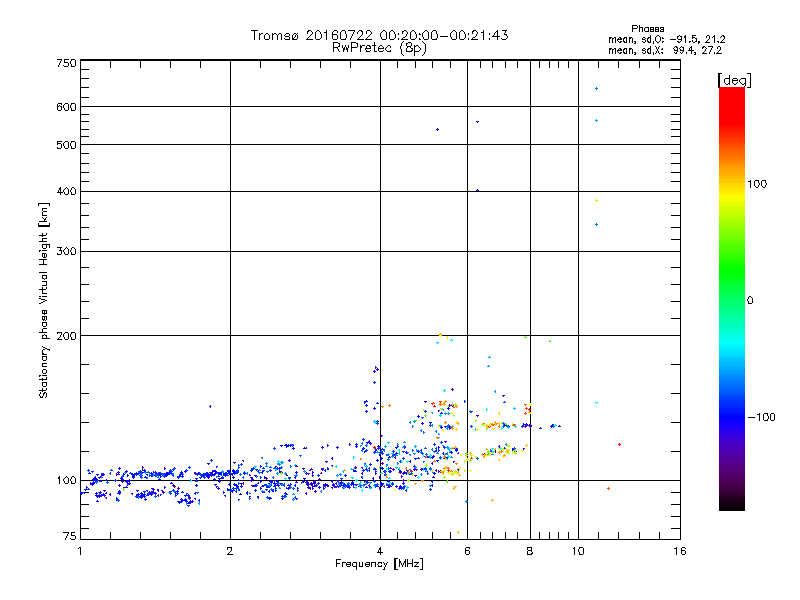Click the y-axis tick label '500'

coord(66,145)
